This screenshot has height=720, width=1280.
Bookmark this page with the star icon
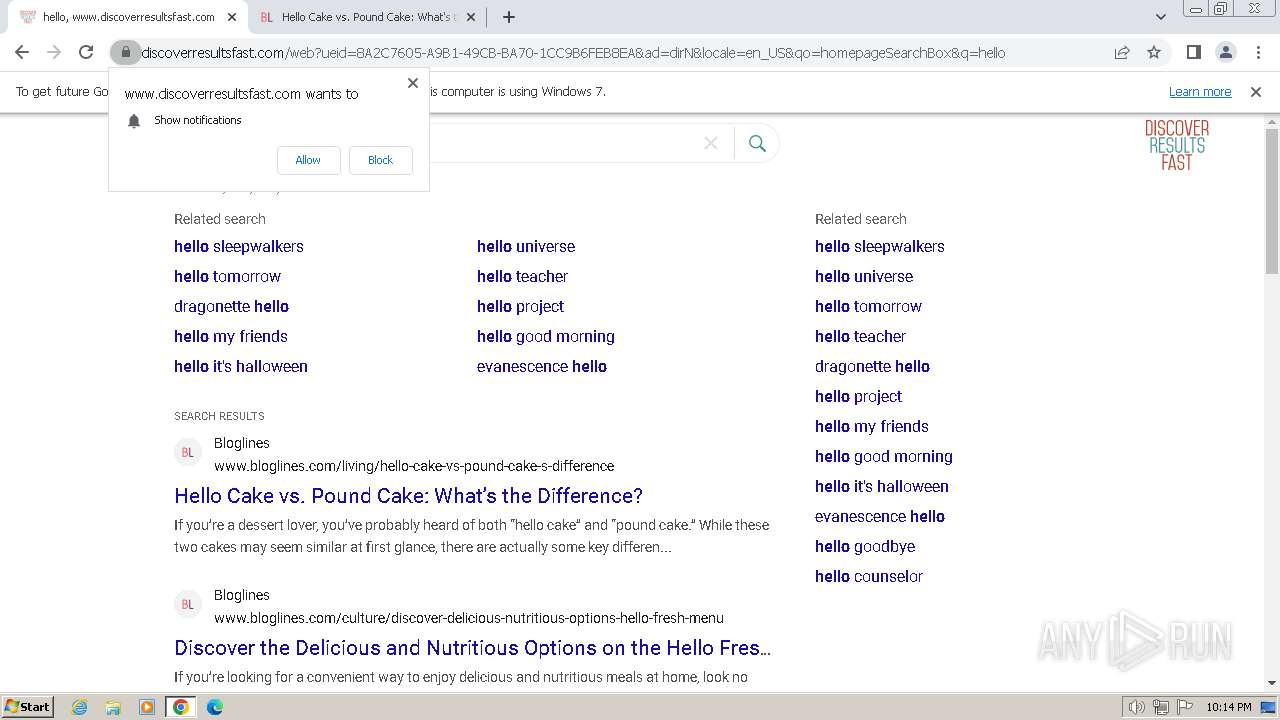1154,52
